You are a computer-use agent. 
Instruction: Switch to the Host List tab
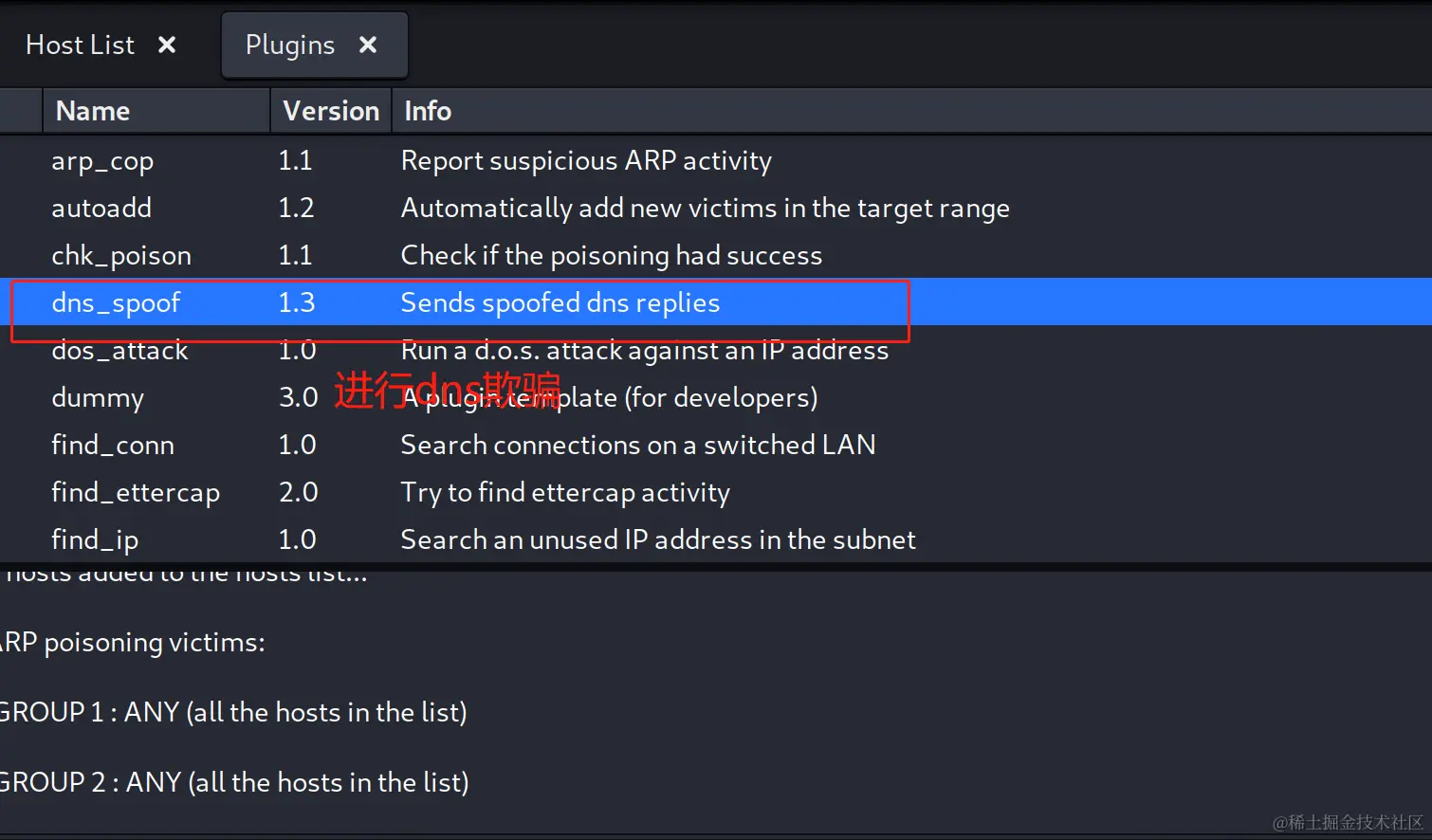pyautogui.click(x=81, y=45)
